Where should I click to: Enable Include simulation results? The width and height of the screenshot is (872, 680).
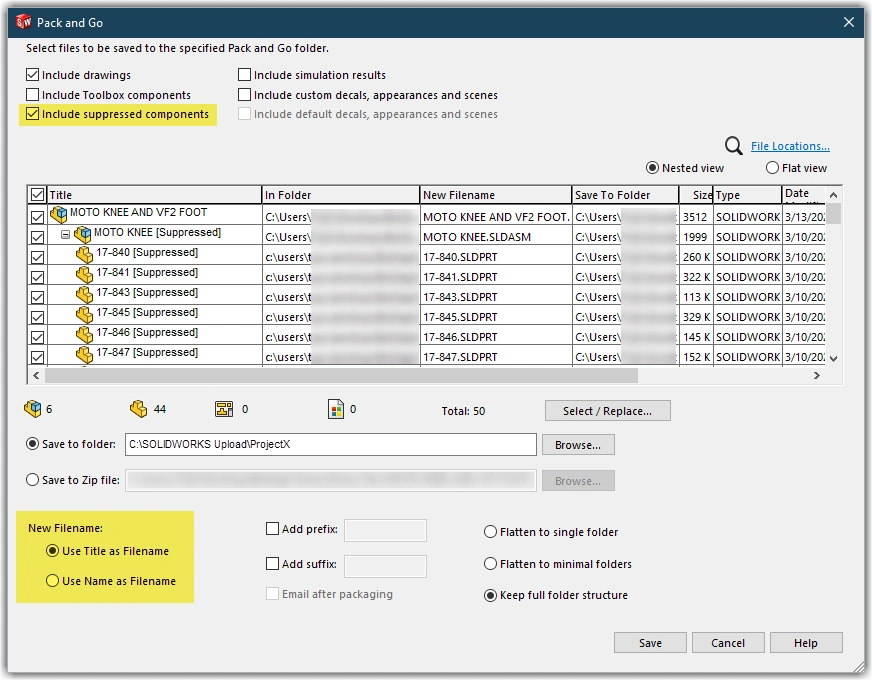[x=244, y=75]
